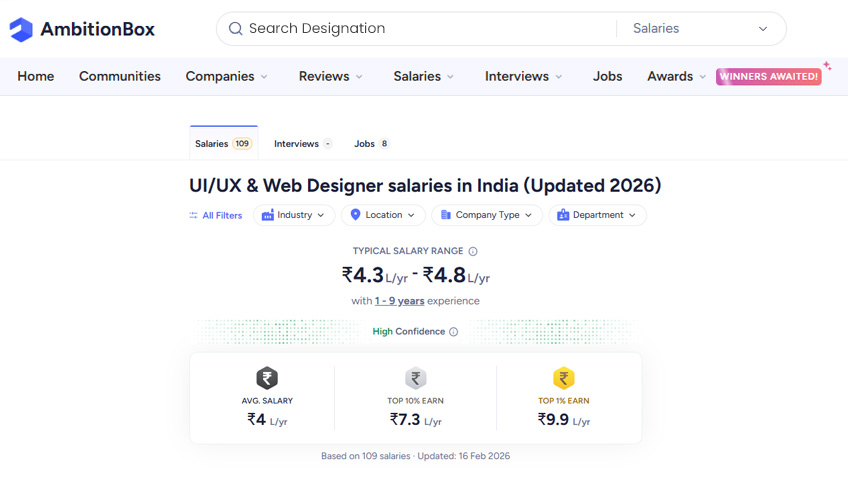Image resolution: width=848 pixels, height=477 pixels.
Task: Click the AmbitionBox logo icon
Action: click(21, 29)
